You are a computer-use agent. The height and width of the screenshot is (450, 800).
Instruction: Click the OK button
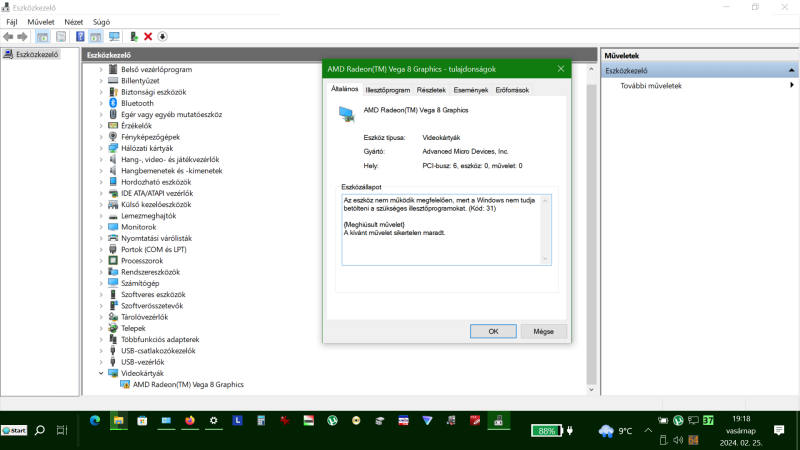(x=493, y=332)
